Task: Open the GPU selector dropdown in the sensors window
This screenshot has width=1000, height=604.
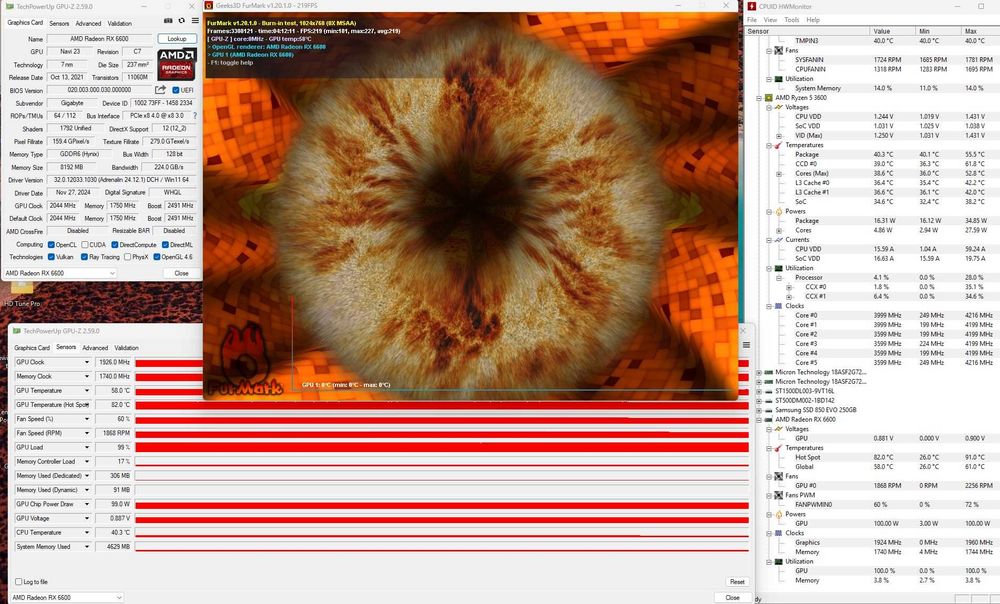Action: [66, 598]
